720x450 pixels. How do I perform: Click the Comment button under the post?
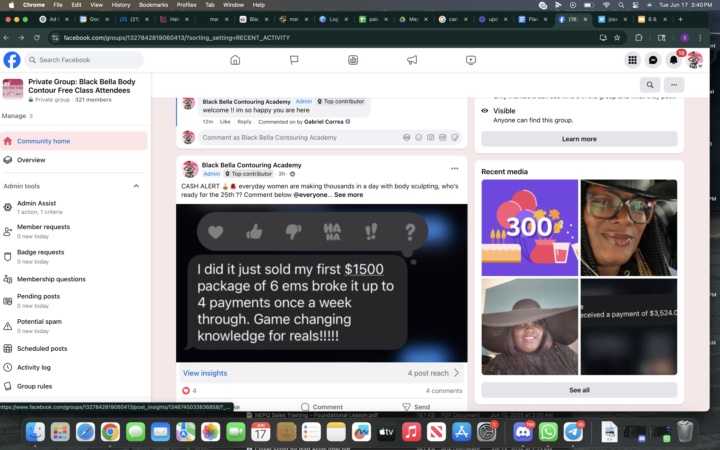(x=322, y=407)
